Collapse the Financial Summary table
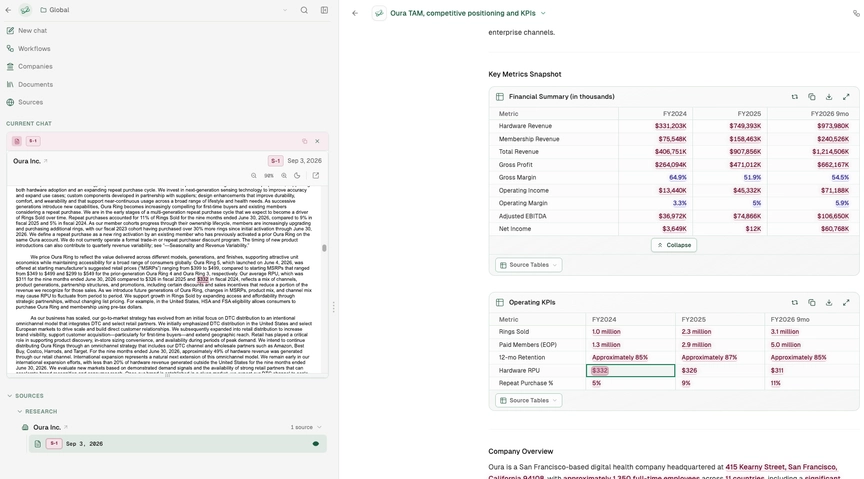 (x=674, y=245)
